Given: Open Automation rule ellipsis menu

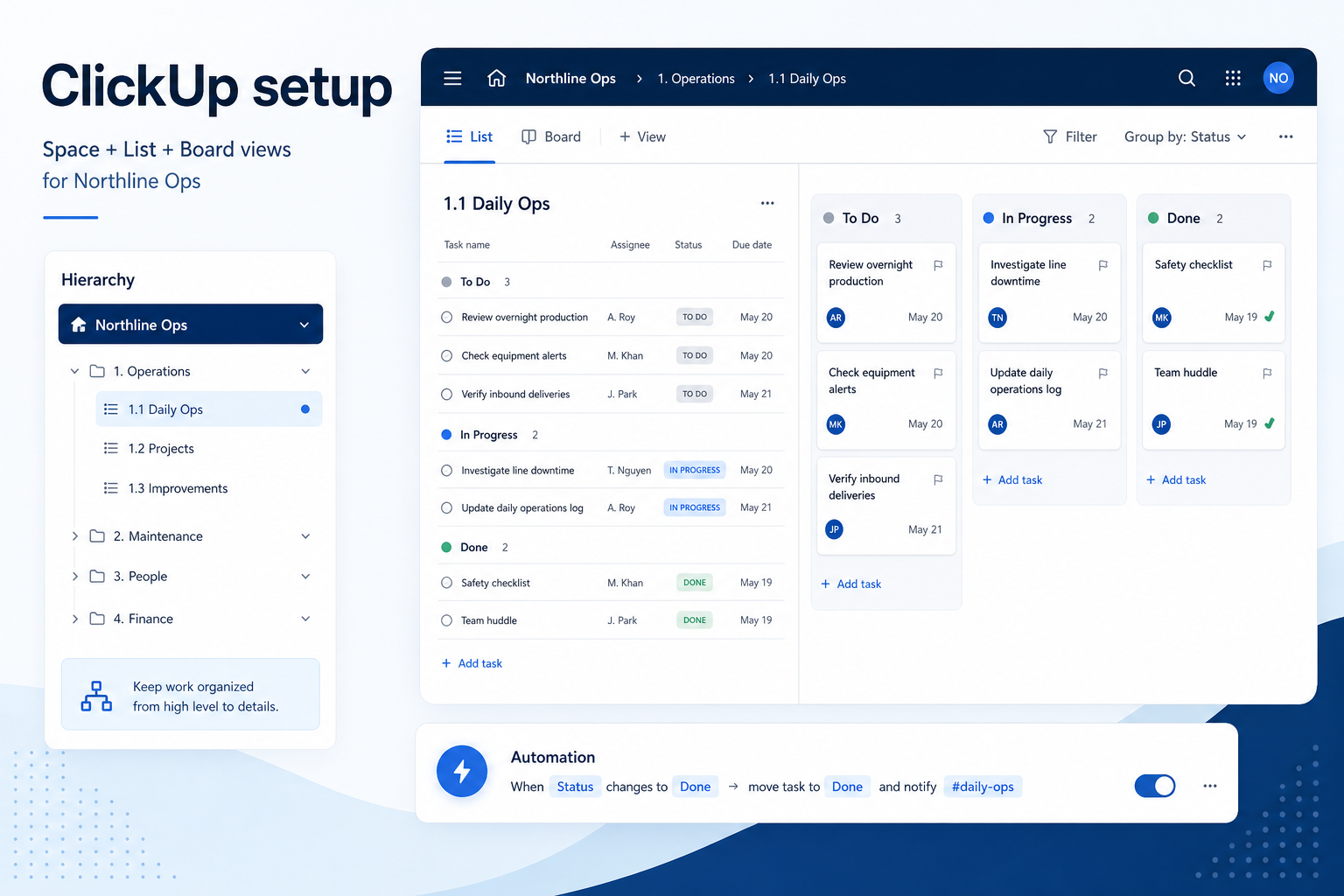Looking at the screenshot, I should (x=1210, y=786).
